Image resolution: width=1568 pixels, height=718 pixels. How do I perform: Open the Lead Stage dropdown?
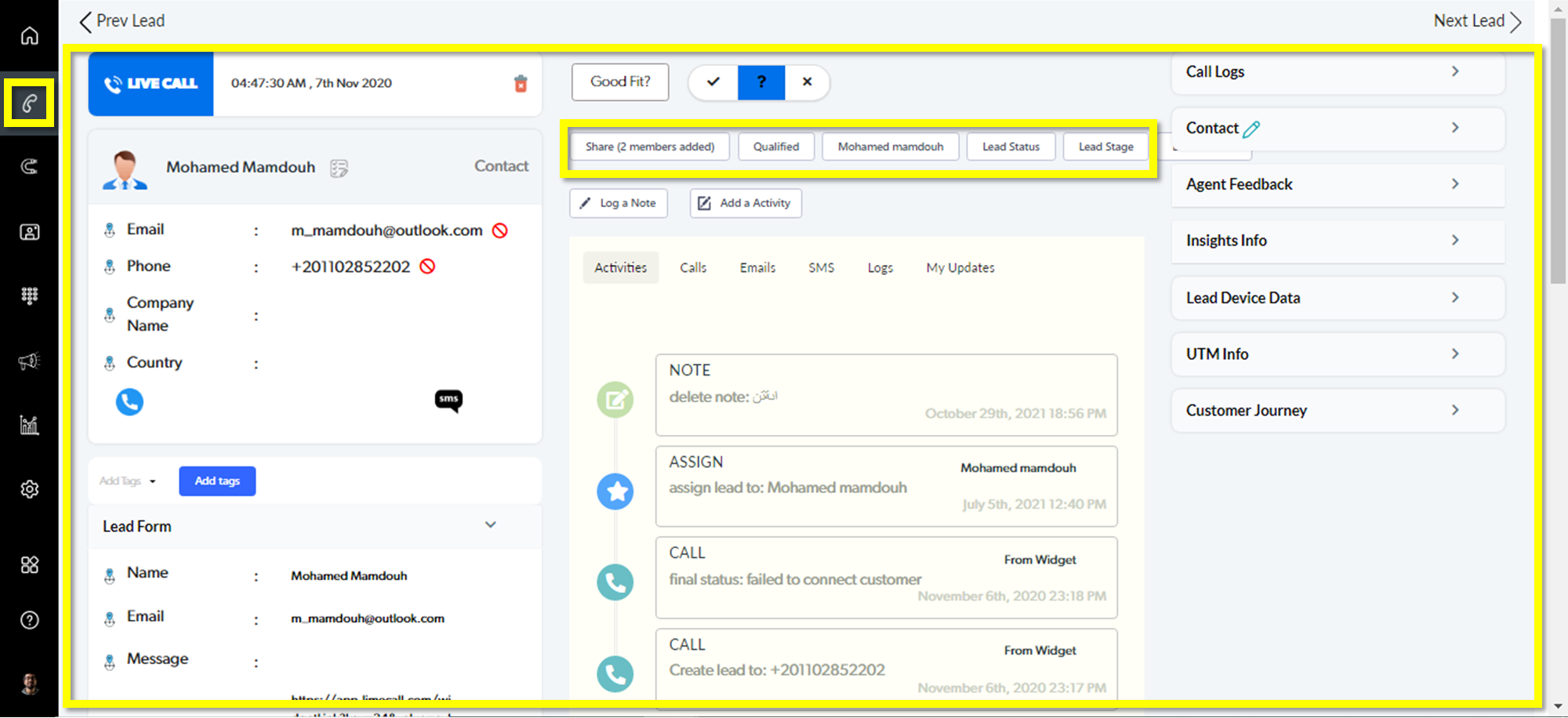click(x=1105, y=147)
